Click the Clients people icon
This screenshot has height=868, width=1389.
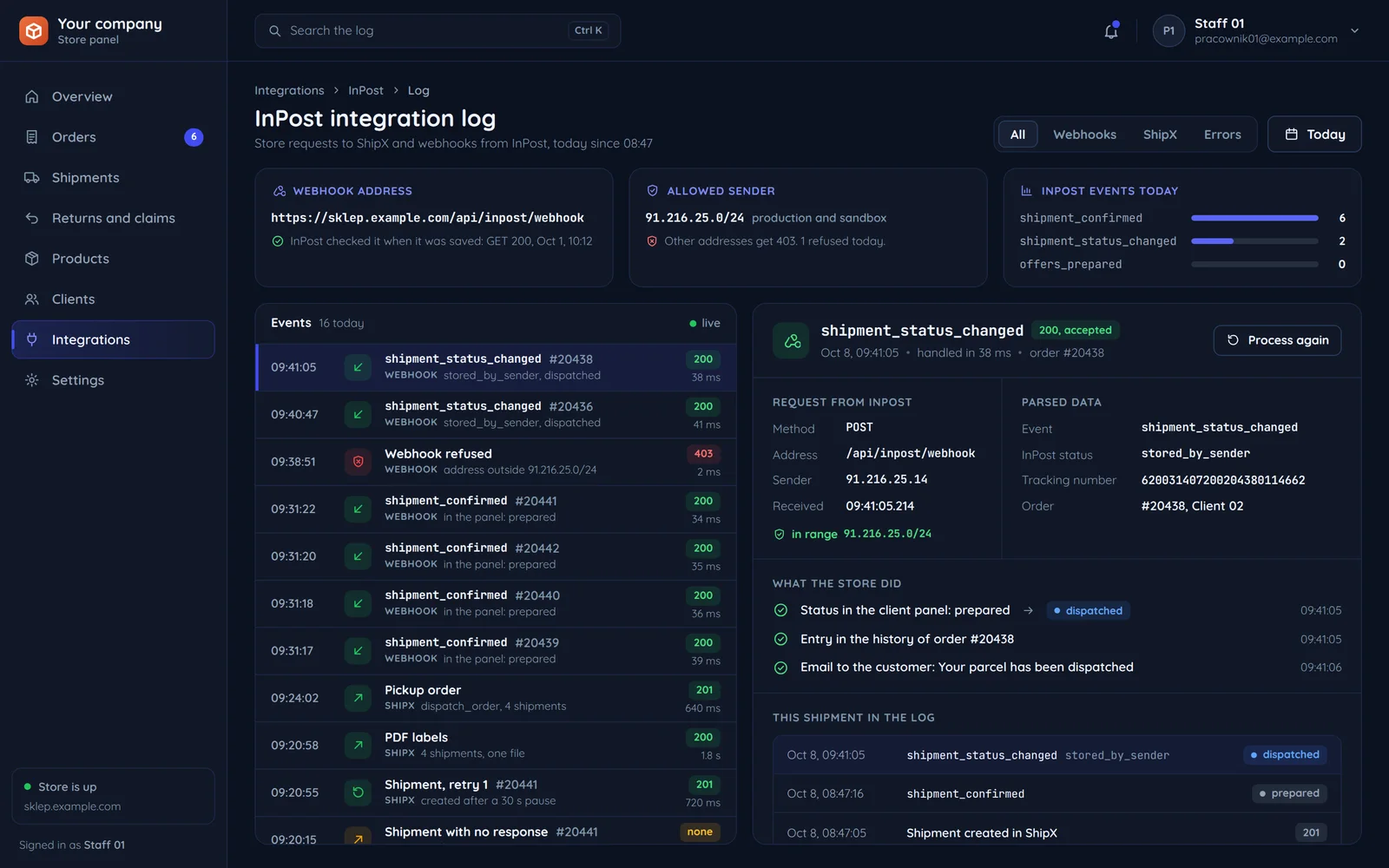[x=32, y=299]
